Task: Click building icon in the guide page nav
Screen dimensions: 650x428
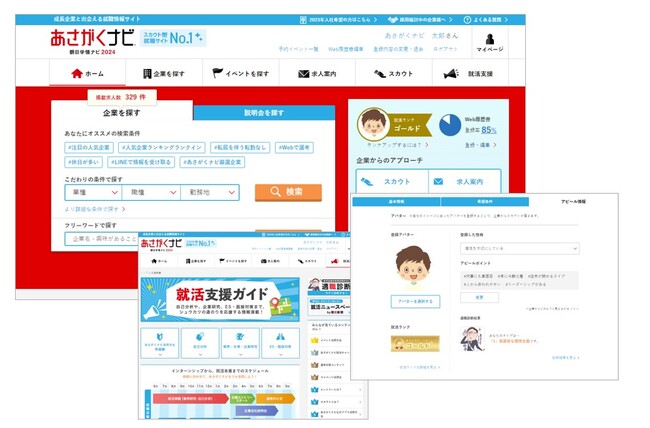Action: click(x=188, y=261)
